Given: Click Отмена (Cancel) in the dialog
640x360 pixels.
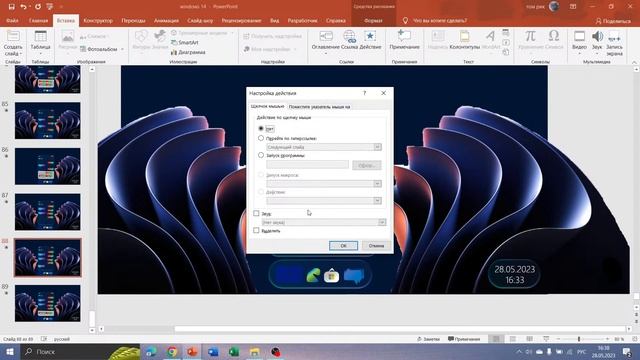Looking at the screenshot, I should pos(376,246).
